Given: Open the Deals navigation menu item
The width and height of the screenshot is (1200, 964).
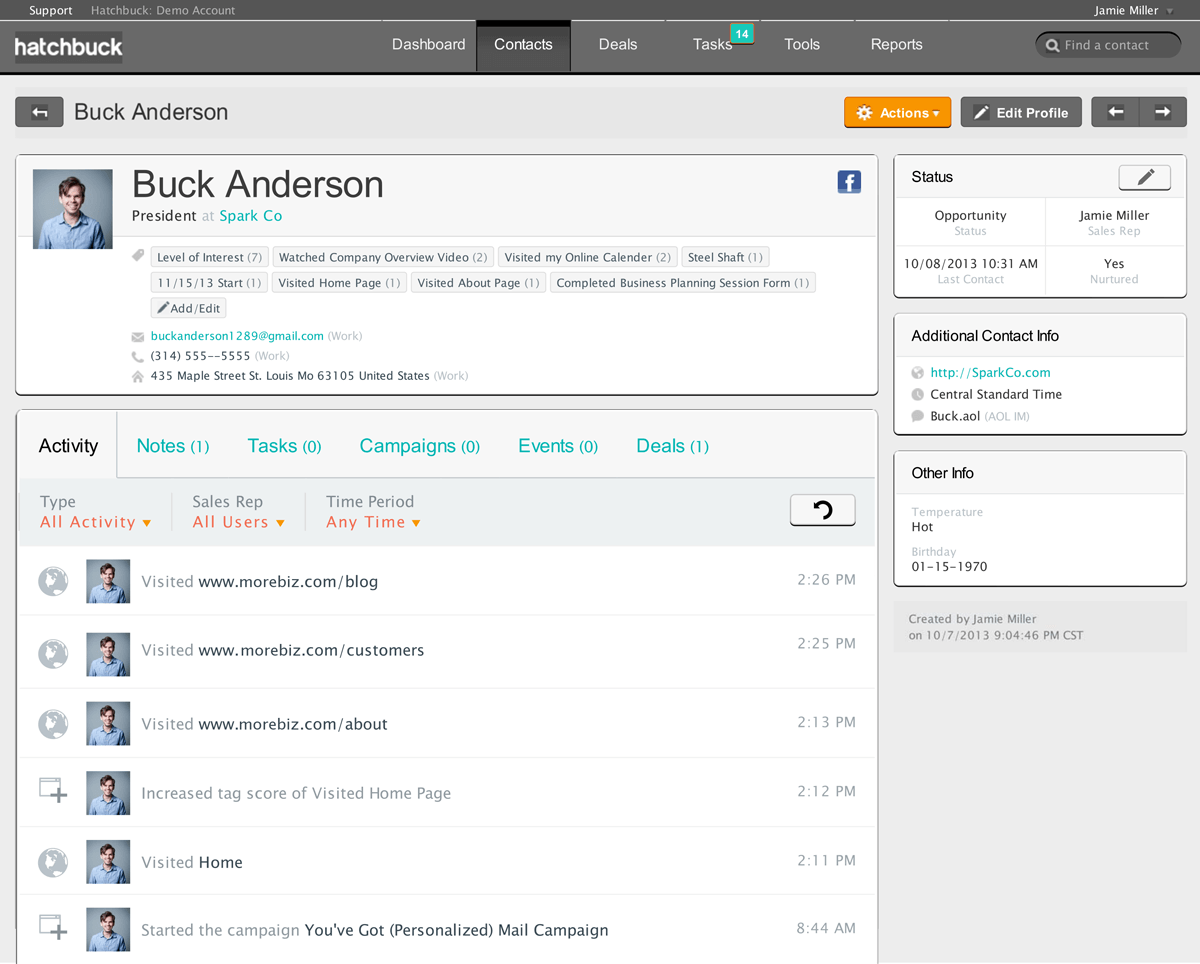Looking at the screenshot, I should pos(617,44).
